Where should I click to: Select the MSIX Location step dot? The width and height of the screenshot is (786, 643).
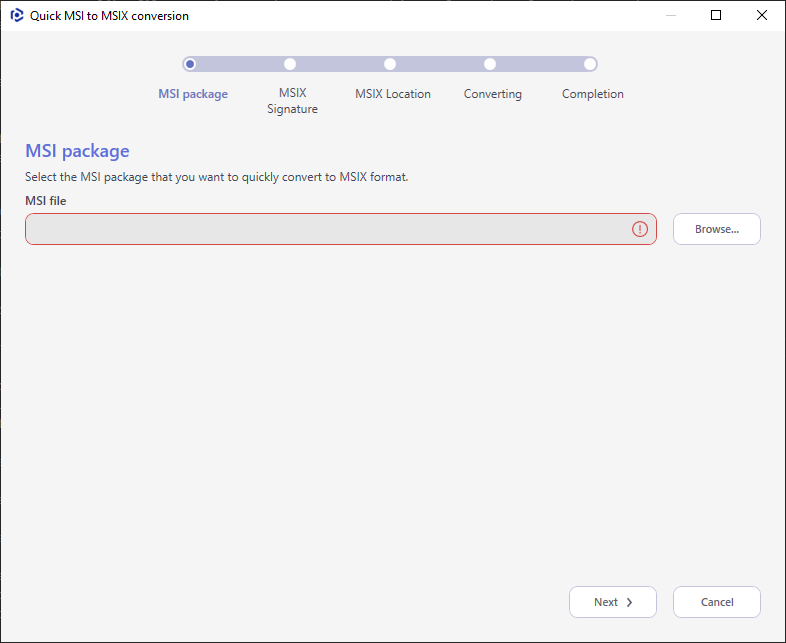click(390, 64)
